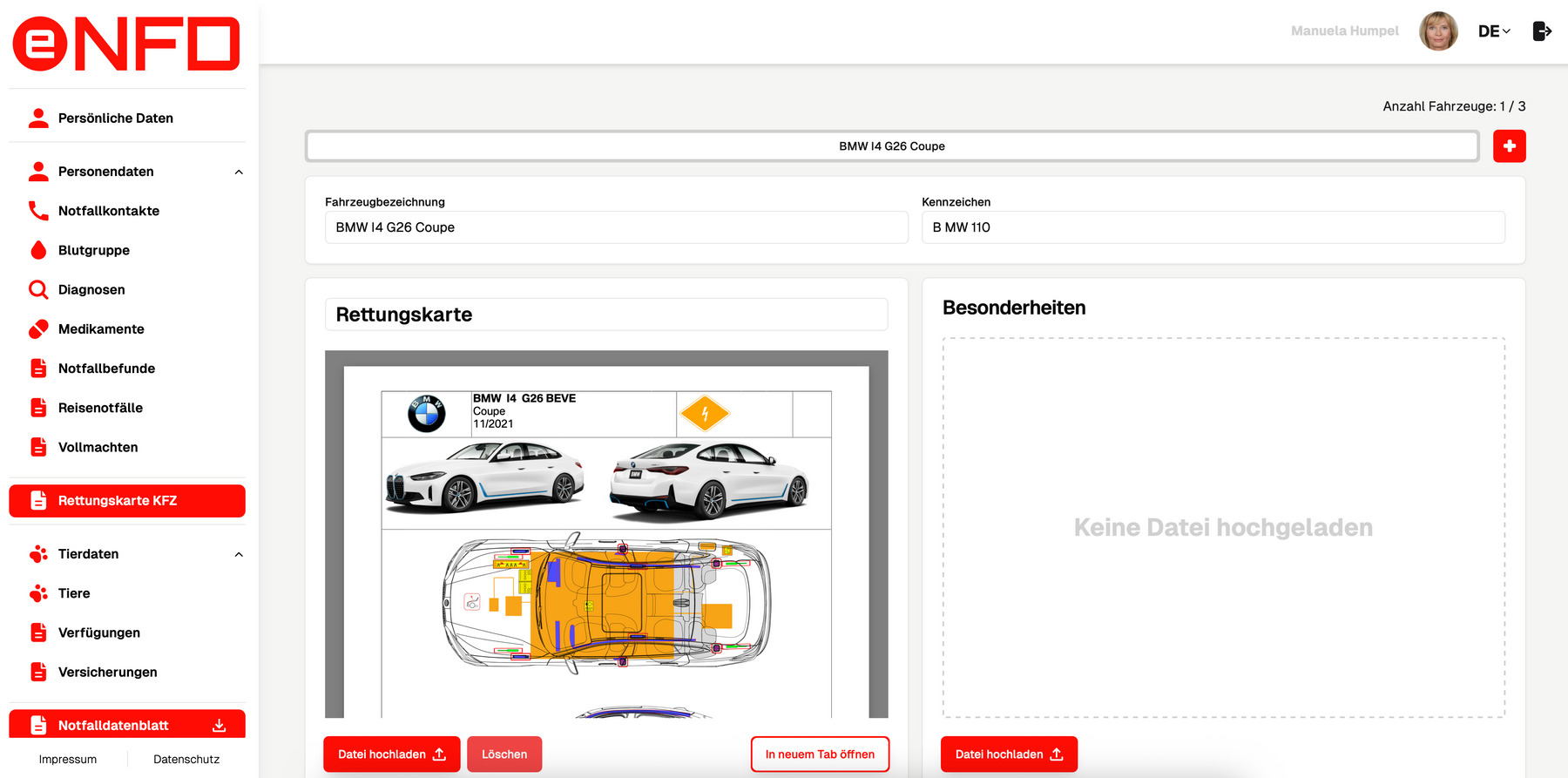Open the Impressum link
The height and width of the screenshot is (778, 1568).
click(x=68, y=760)
